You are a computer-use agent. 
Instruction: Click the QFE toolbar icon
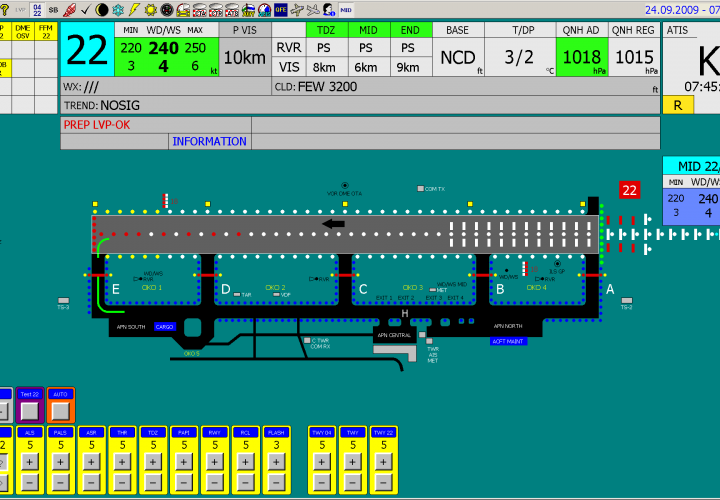tap(280, 9)
